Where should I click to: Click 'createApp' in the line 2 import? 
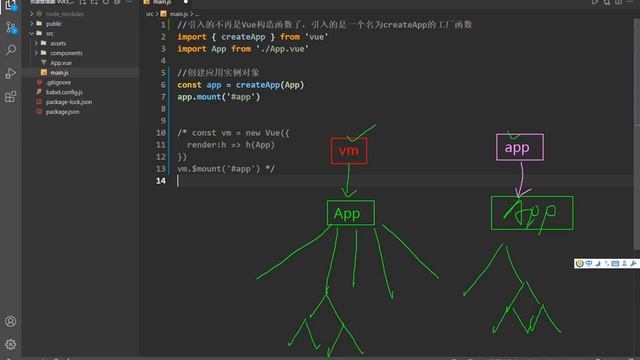click(x=243, y=37)
